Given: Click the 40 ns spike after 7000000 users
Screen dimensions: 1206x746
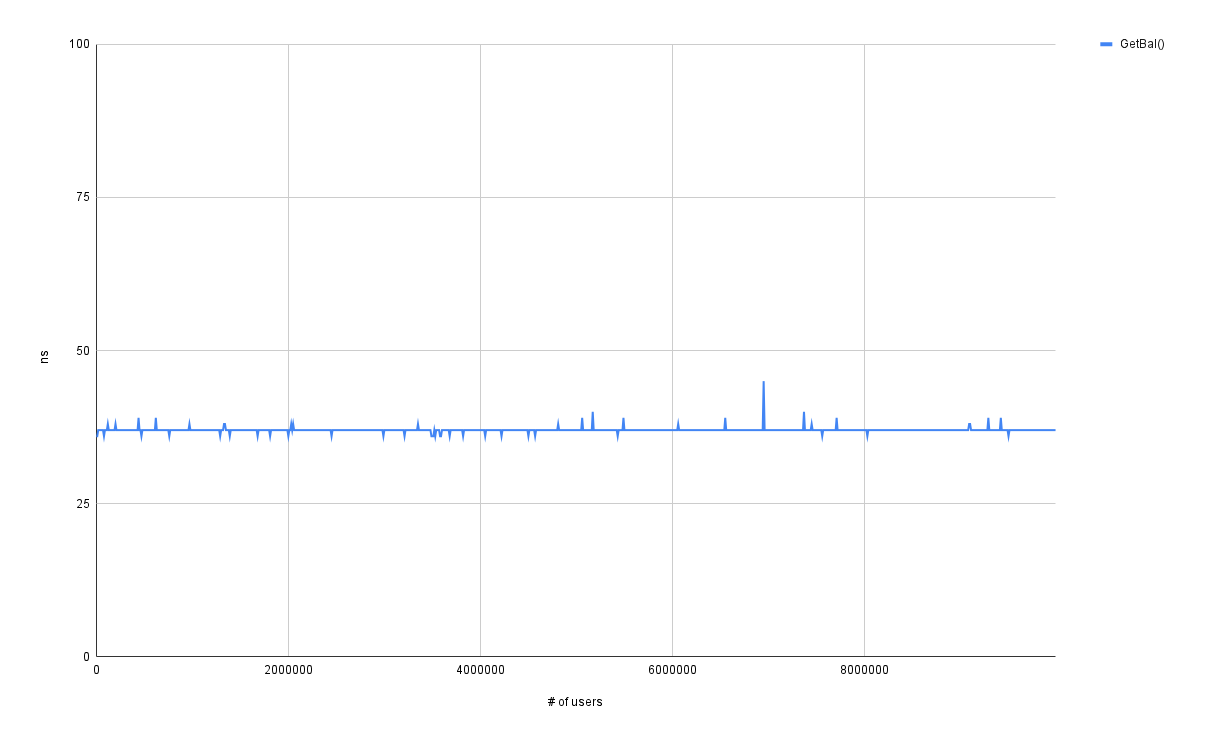Looking at the screenshot, I should click(x=803, y=414).
